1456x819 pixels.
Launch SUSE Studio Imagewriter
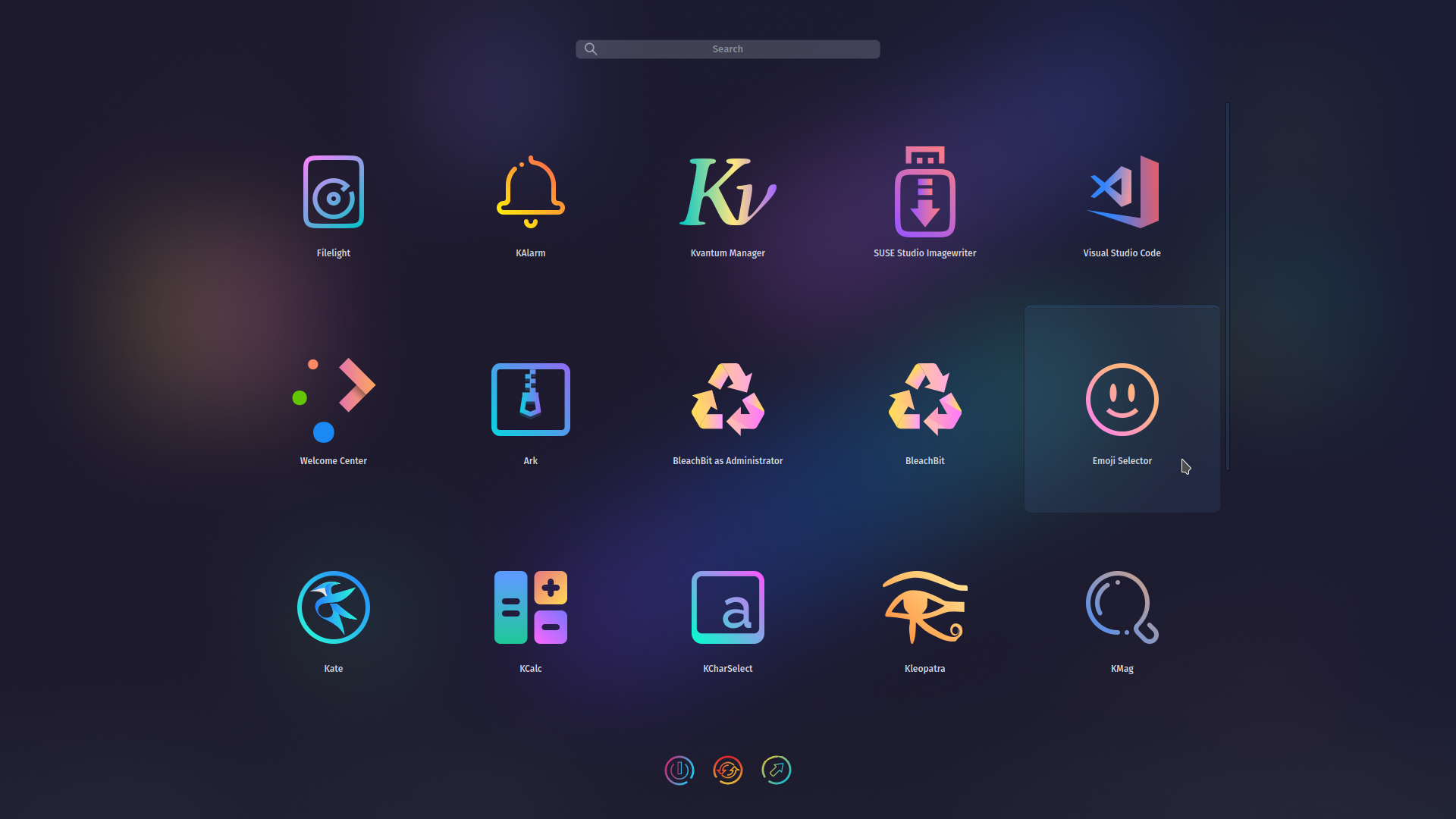pos(925,192)
